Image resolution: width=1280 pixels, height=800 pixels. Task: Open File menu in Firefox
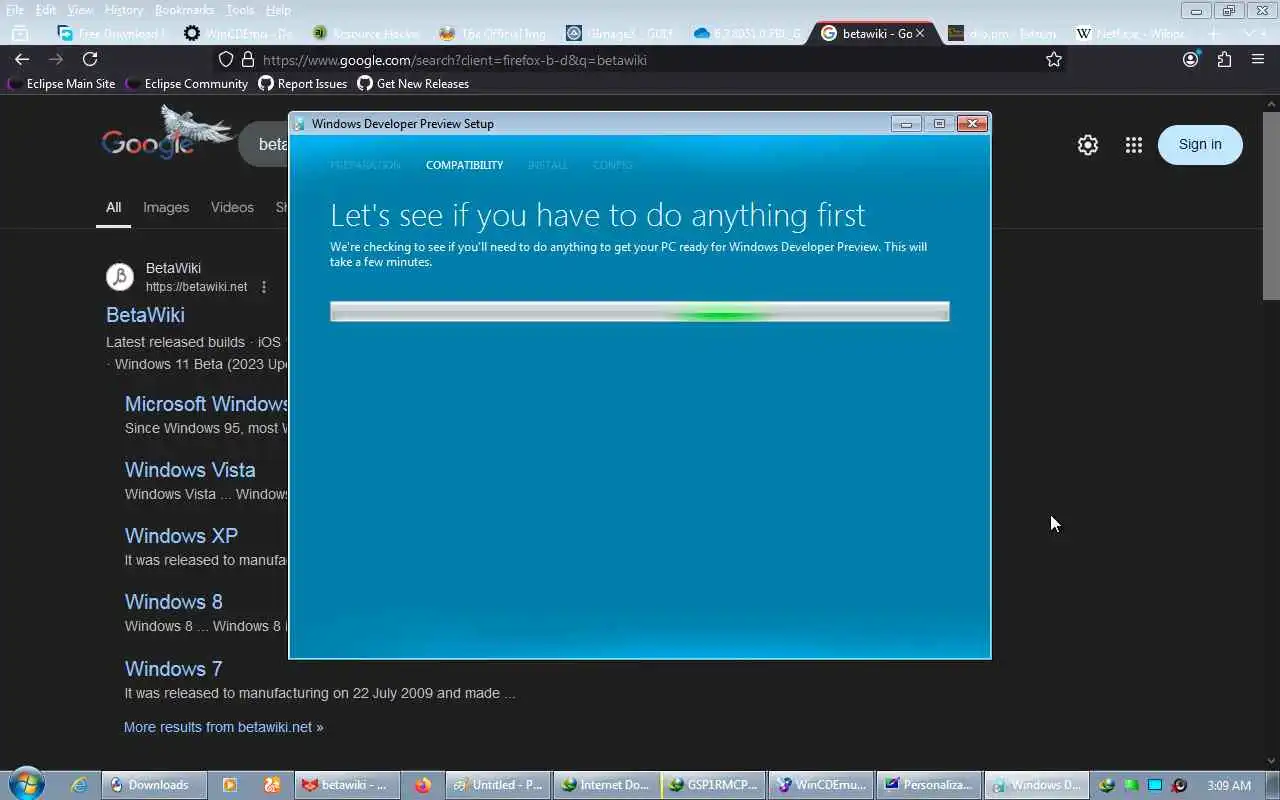(15, 10)
